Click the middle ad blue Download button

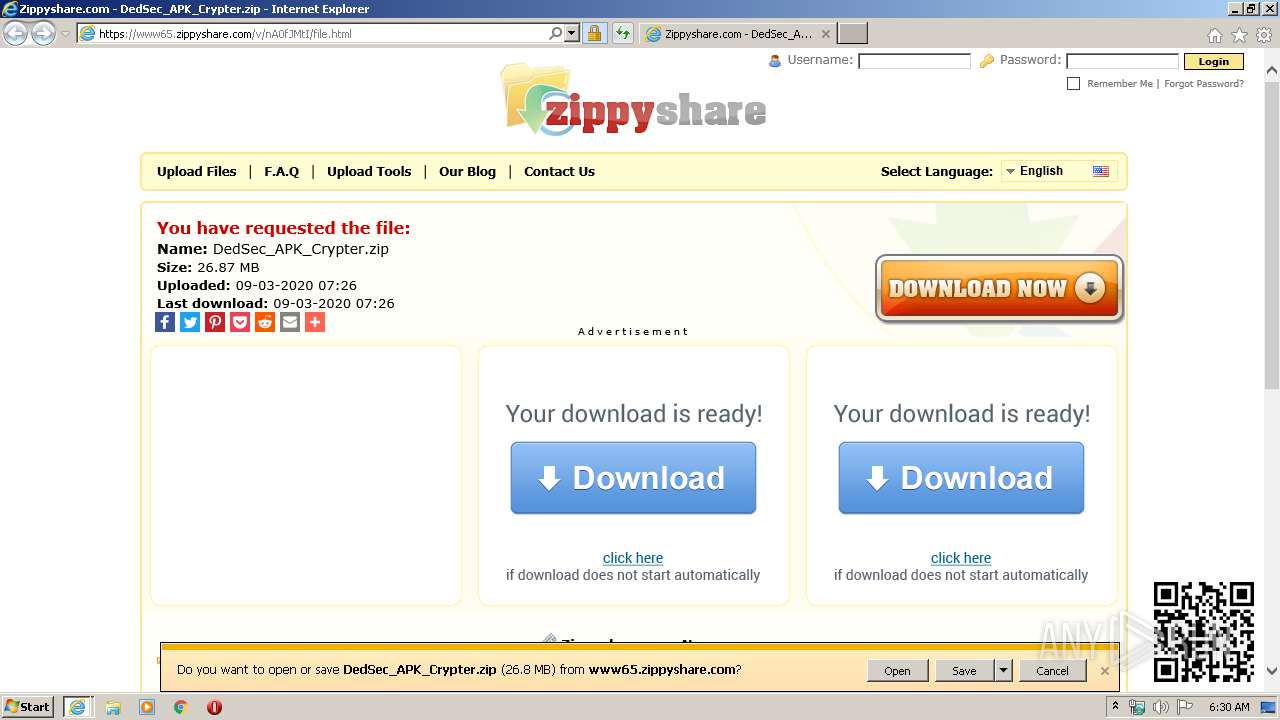[633, 478]
